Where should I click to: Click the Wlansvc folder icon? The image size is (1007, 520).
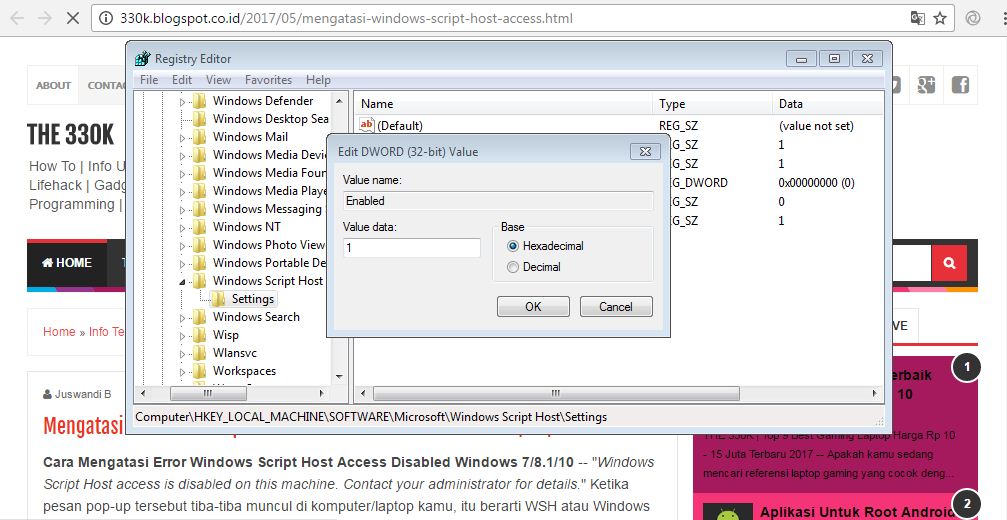[x=200, y=352]
